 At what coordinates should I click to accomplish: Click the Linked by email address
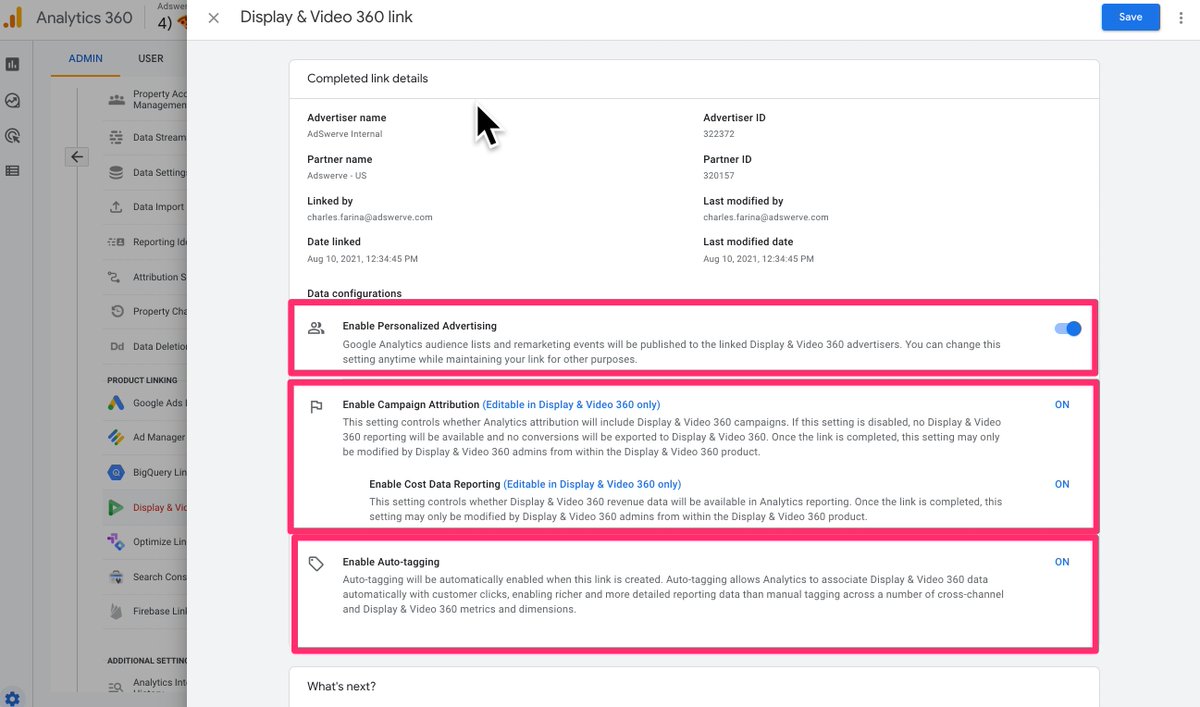370,217
